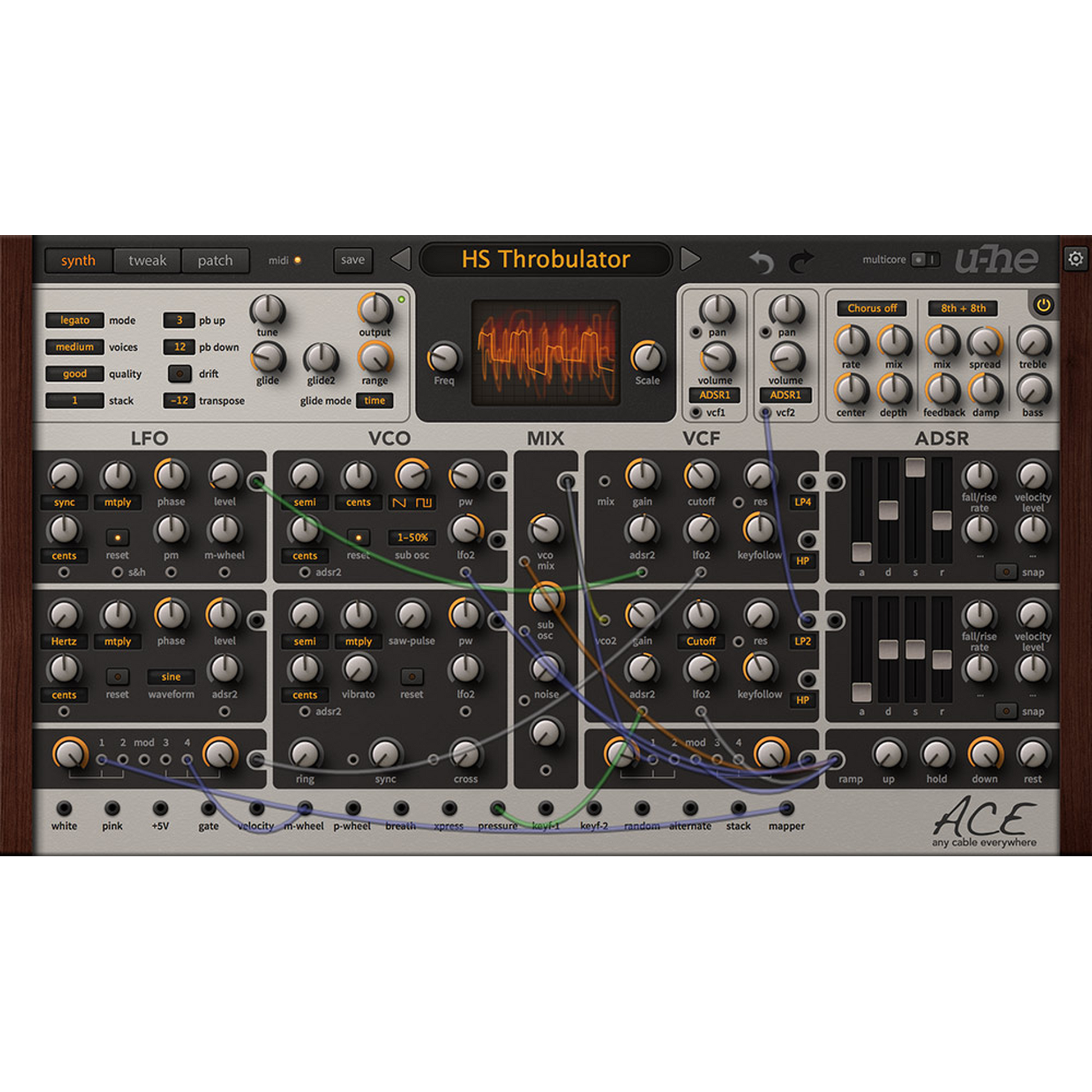This screenshot has height=1092, width=1092.
Task: Click the VCF2 Cutoff label
Action: click(701, 641)
